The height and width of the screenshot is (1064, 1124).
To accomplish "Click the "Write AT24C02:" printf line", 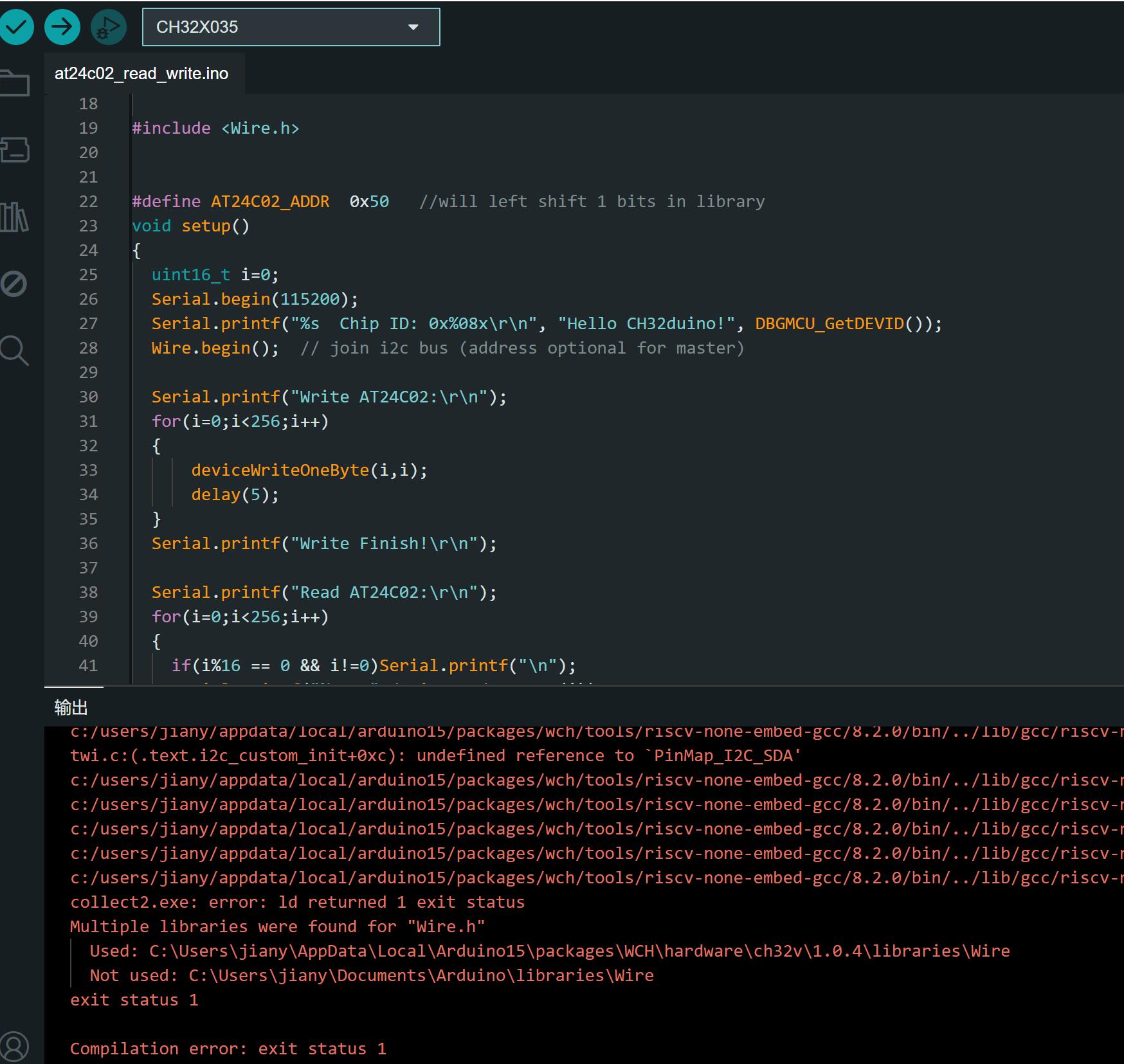I will tap(329, 397).
